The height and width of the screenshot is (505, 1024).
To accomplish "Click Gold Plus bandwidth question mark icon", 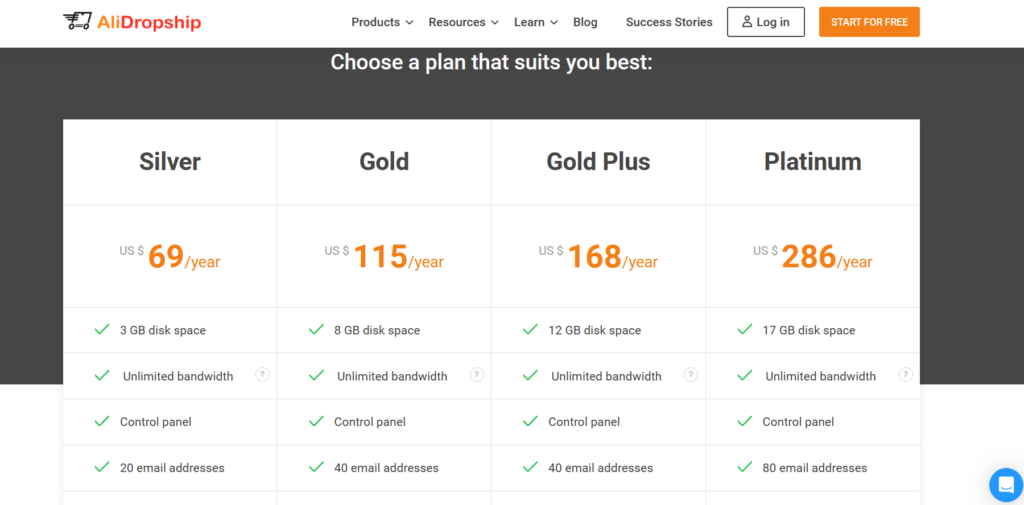I will click(x=691, y=375).
